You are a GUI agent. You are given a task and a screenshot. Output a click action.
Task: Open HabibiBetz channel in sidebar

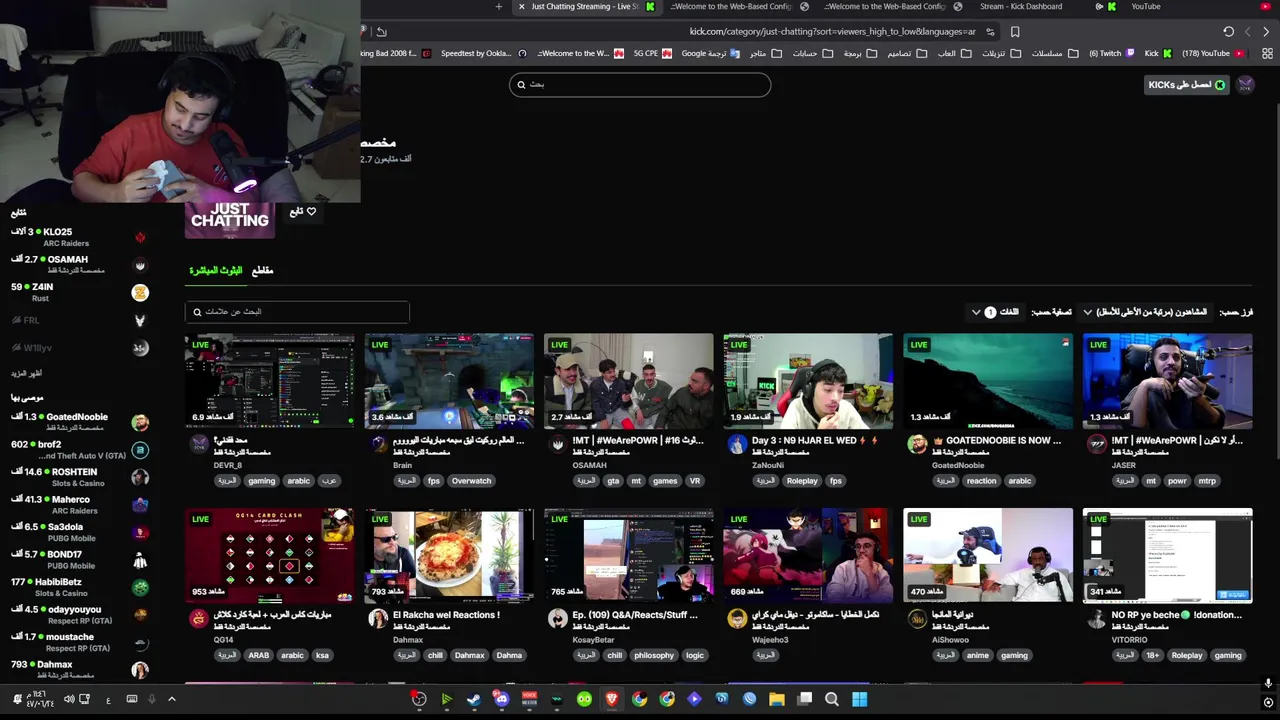pyautogui.click(x=78, y=587)
